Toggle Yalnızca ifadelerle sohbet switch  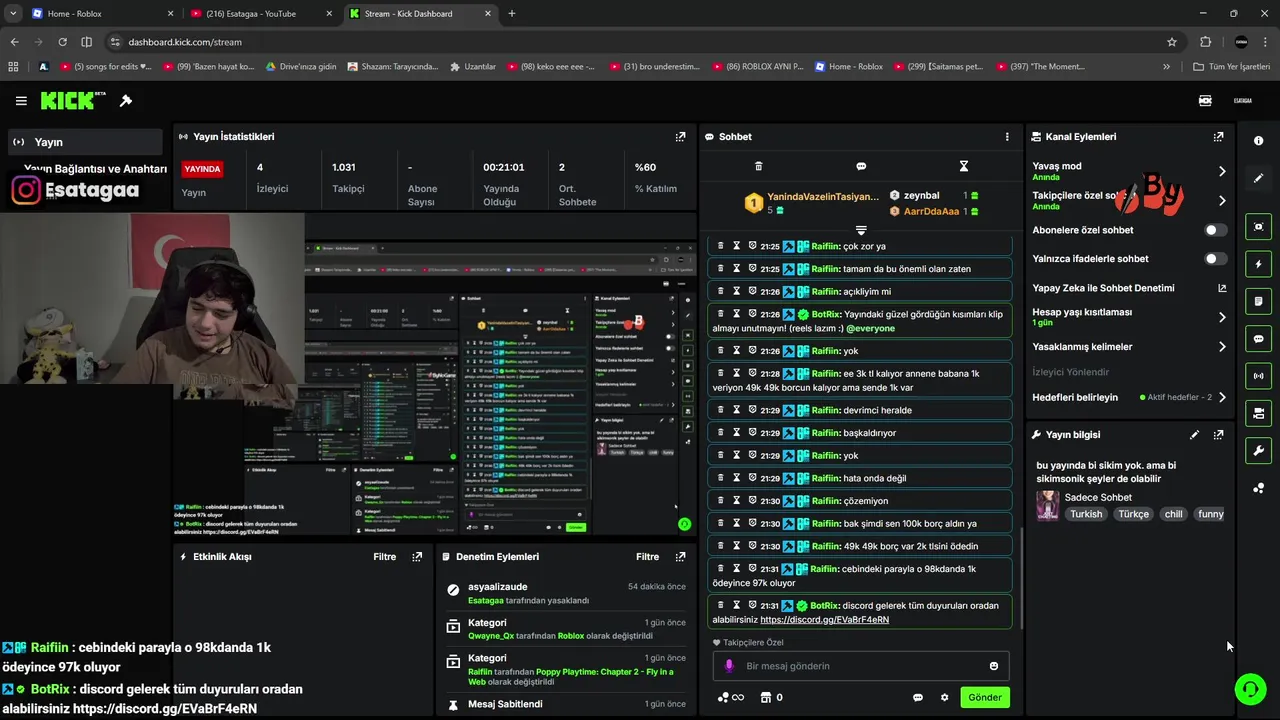1215,259
